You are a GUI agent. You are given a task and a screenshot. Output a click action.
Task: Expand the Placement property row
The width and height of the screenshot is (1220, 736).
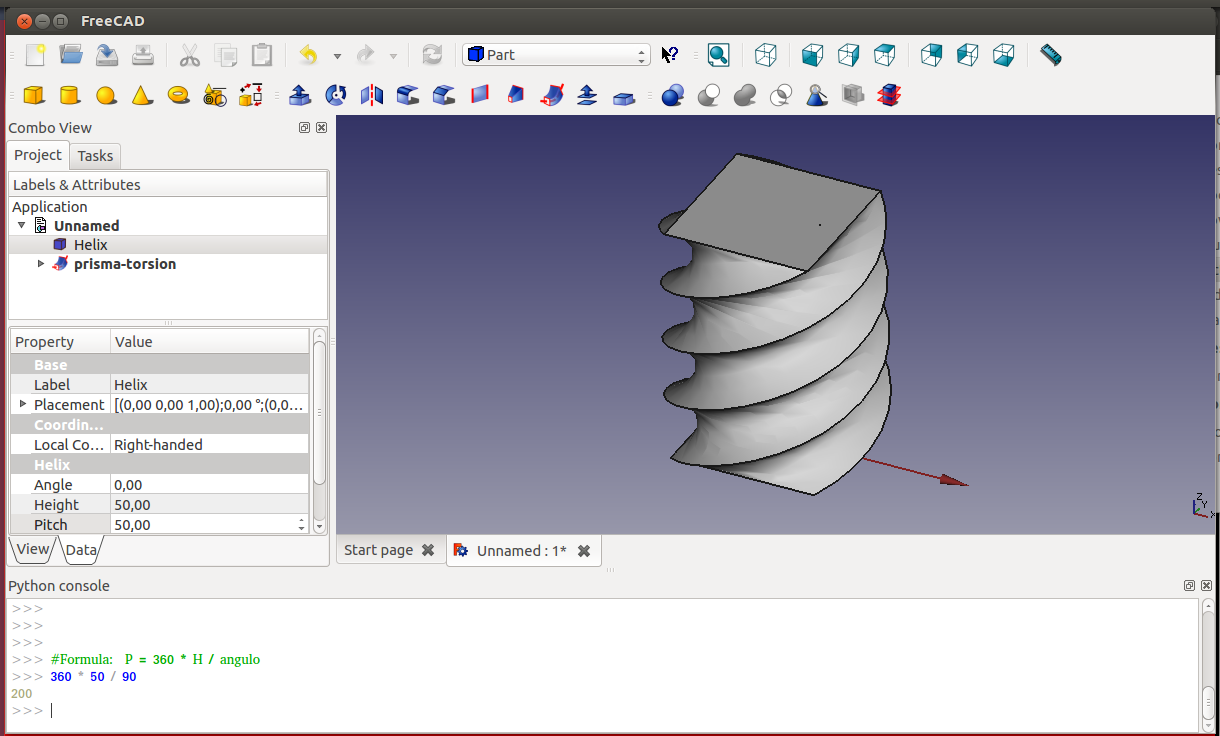pos(23,404)
